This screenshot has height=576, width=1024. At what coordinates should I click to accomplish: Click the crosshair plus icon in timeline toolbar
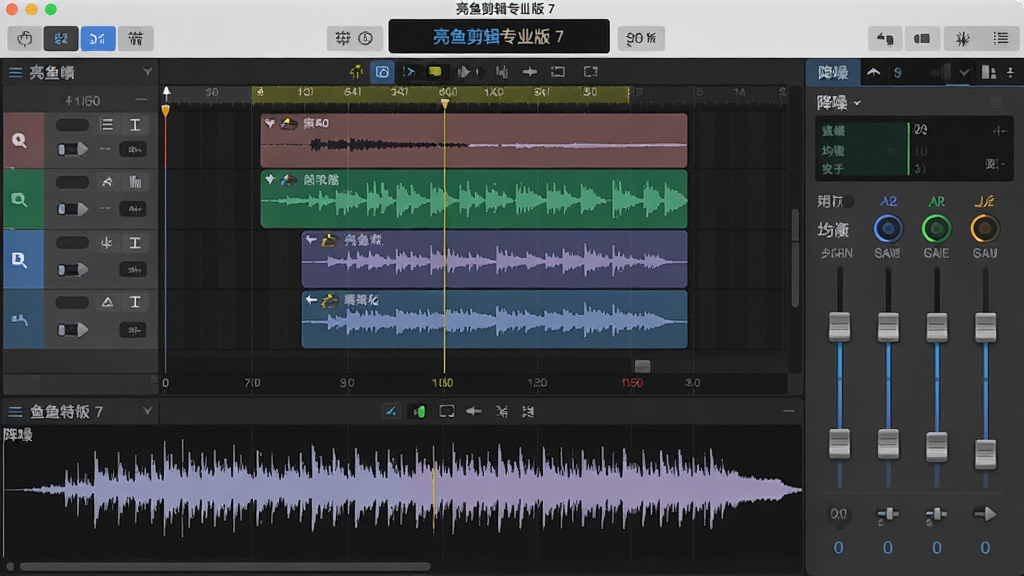(x=530, y=72)
